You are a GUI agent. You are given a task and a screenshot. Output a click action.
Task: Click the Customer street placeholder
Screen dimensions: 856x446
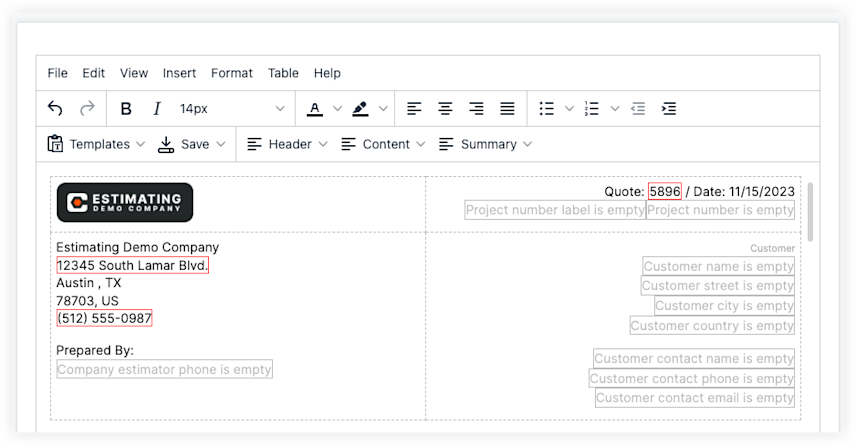tap(718, 286)
